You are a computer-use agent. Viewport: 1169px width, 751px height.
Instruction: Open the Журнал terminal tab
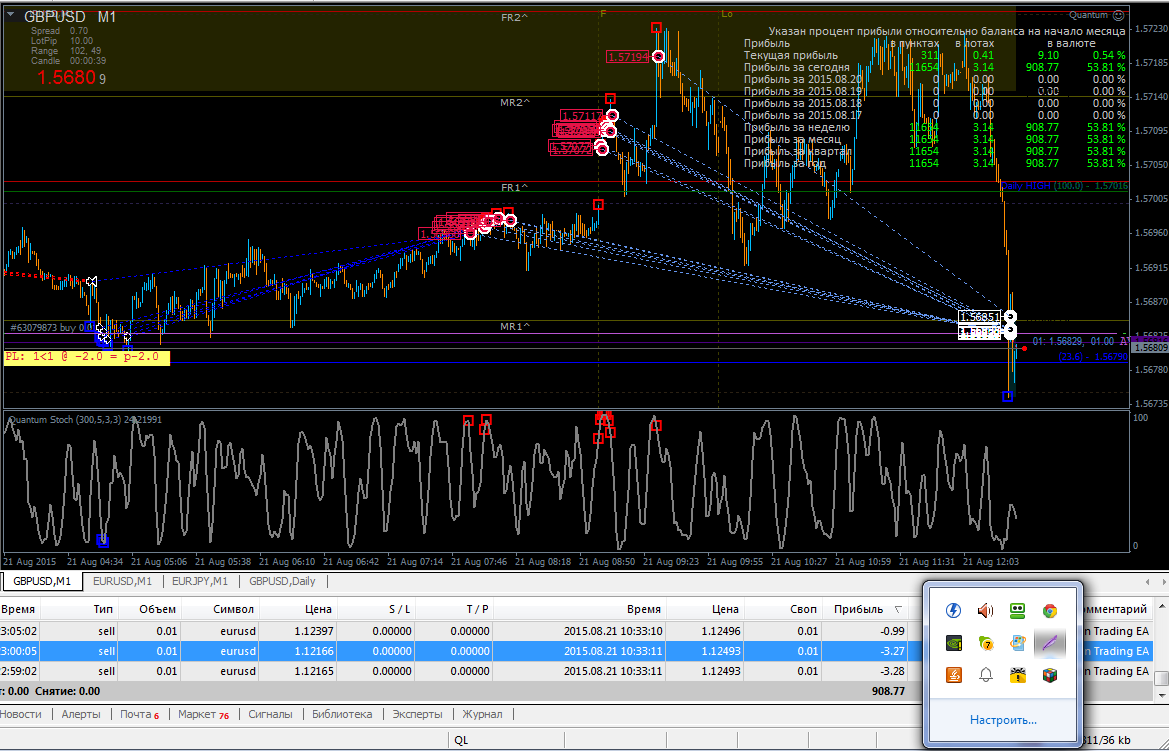pyautogui.click(x=482, y=714)
